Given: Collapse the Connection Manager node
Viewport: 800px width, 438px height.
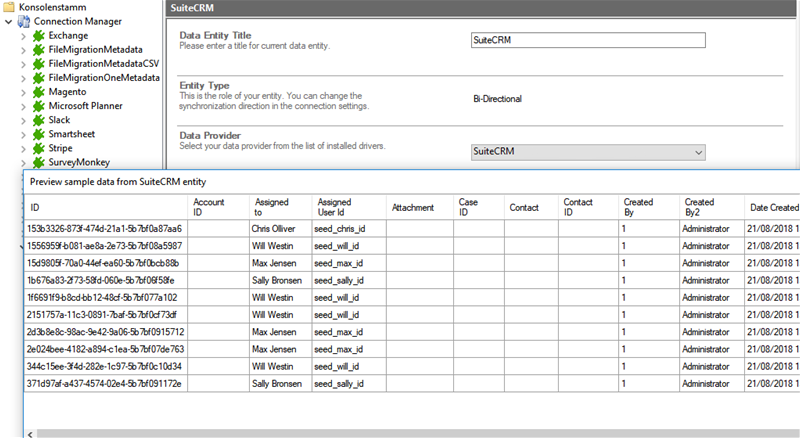Looking at the screenshot, I should pyautogui.click(x=9, y=21).
